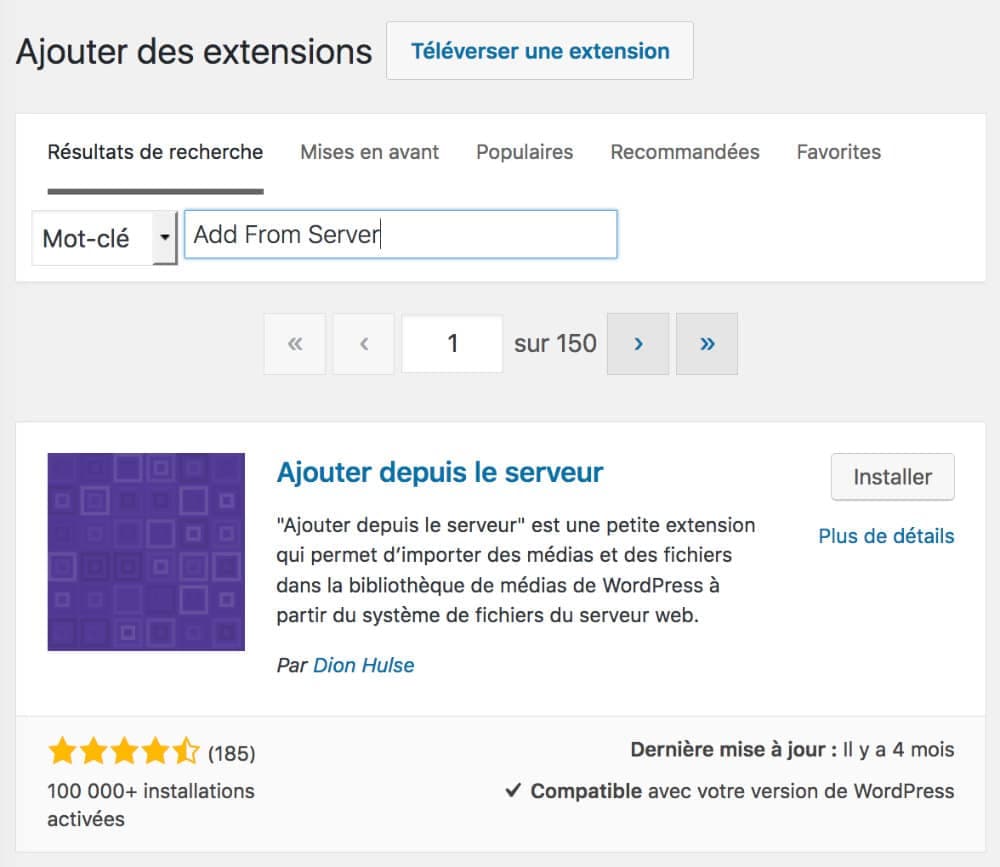Install Ajouter depuis le serveur plugin
1000x867 pixels.
[x=892, y=477]
